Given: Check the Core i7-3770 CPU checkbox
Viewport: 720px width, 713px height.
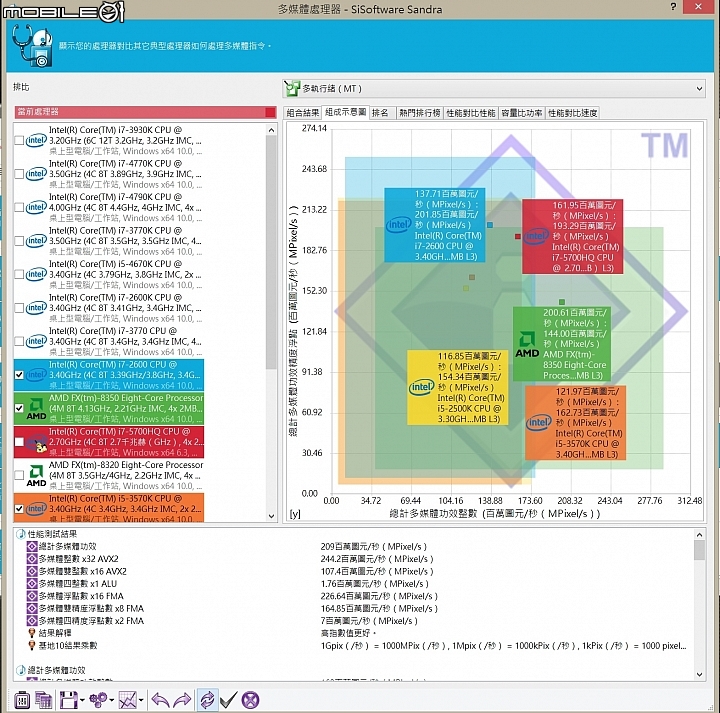Looking at the screenshot, I should point(19,342).
